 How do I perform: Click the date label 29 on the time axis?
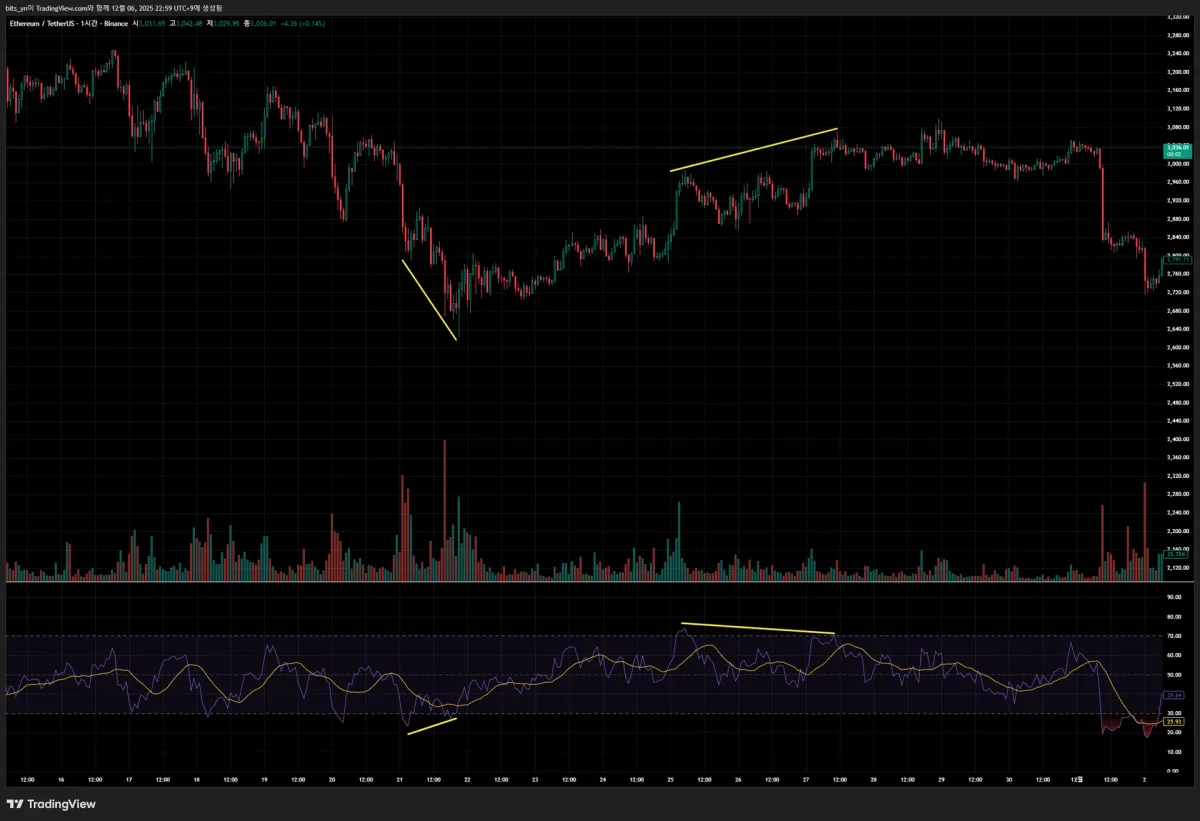pos(942,779)
